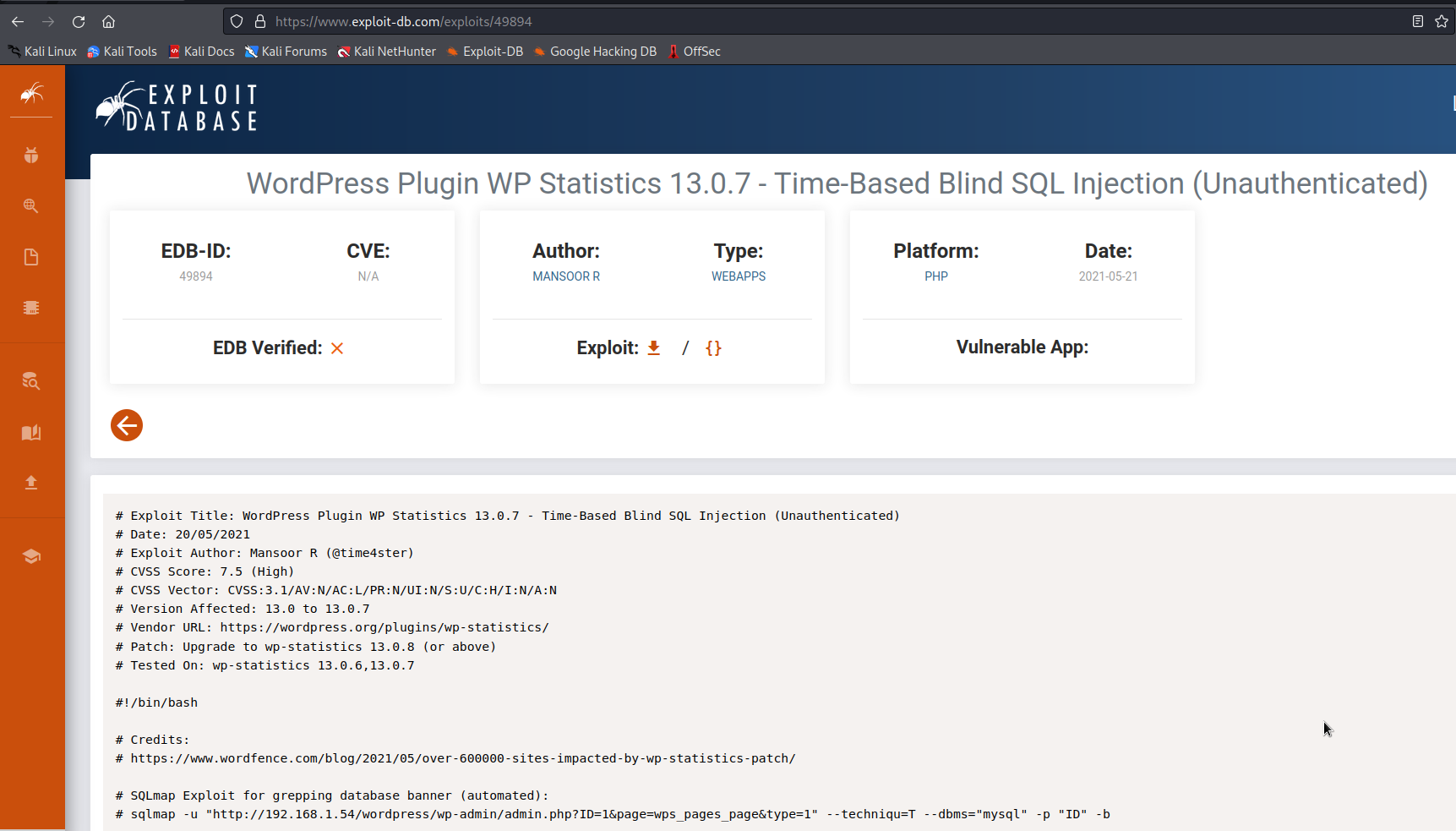
Task: Open Kali Tools bookmark
Action: (x=123, y=52)
